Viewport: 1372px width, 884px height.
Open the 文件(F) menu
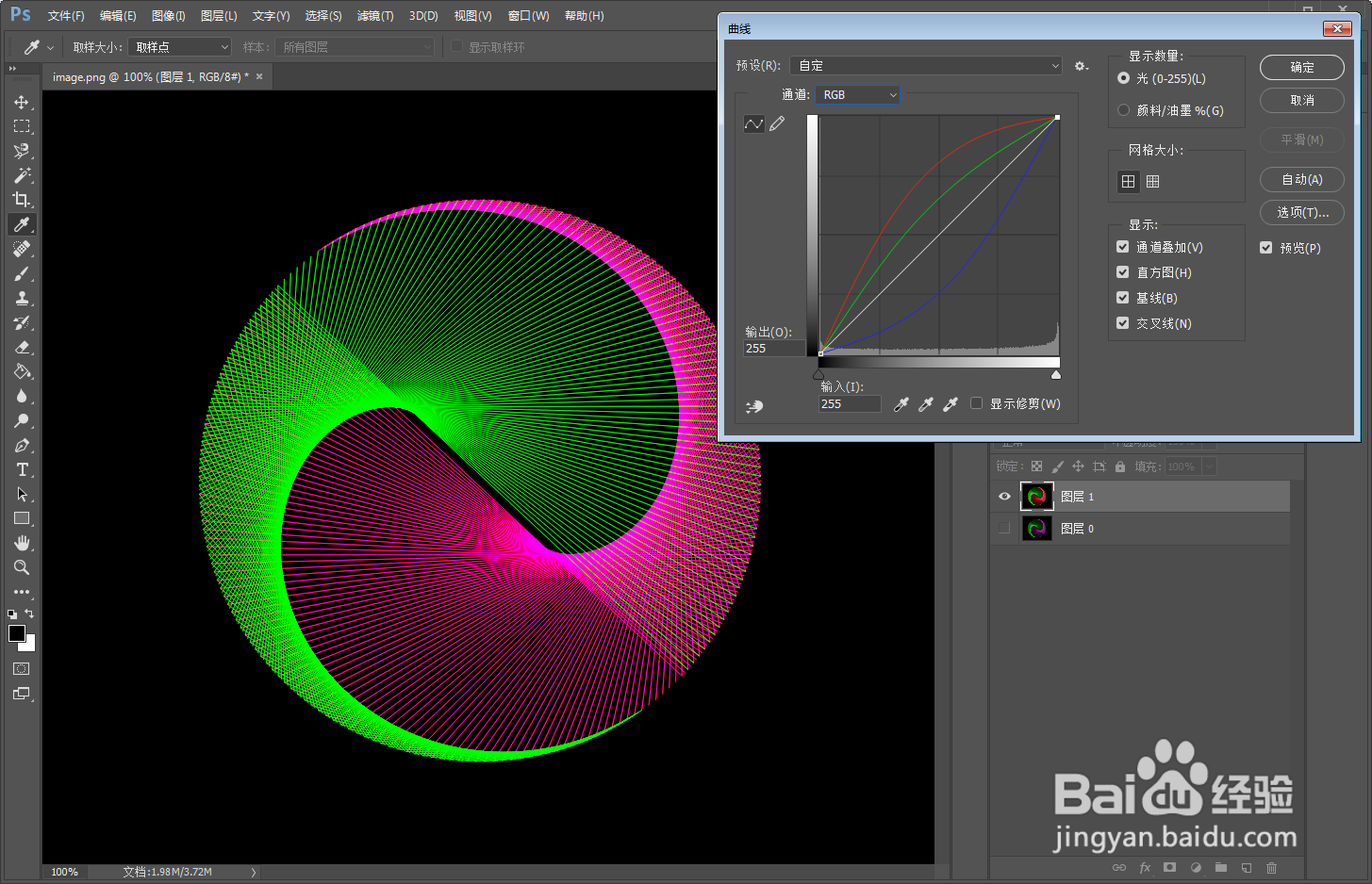66,16
